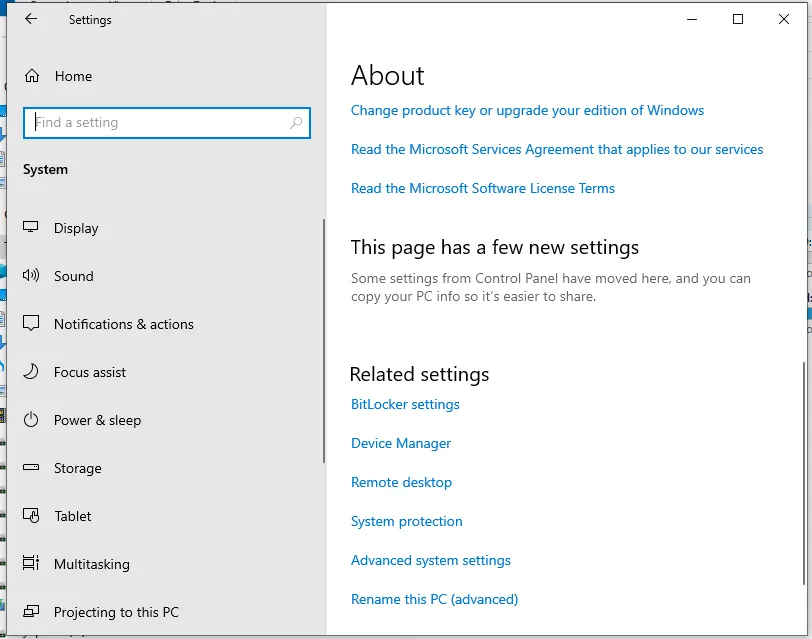Click the Projecting to this PC icon

(31, 612)
